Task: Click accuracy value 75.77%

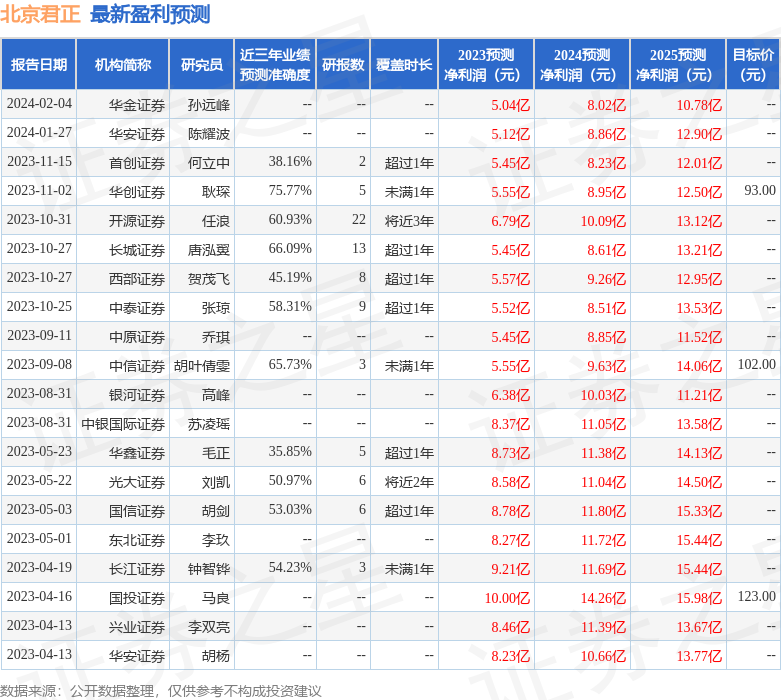Action: [x=290, y=190]
